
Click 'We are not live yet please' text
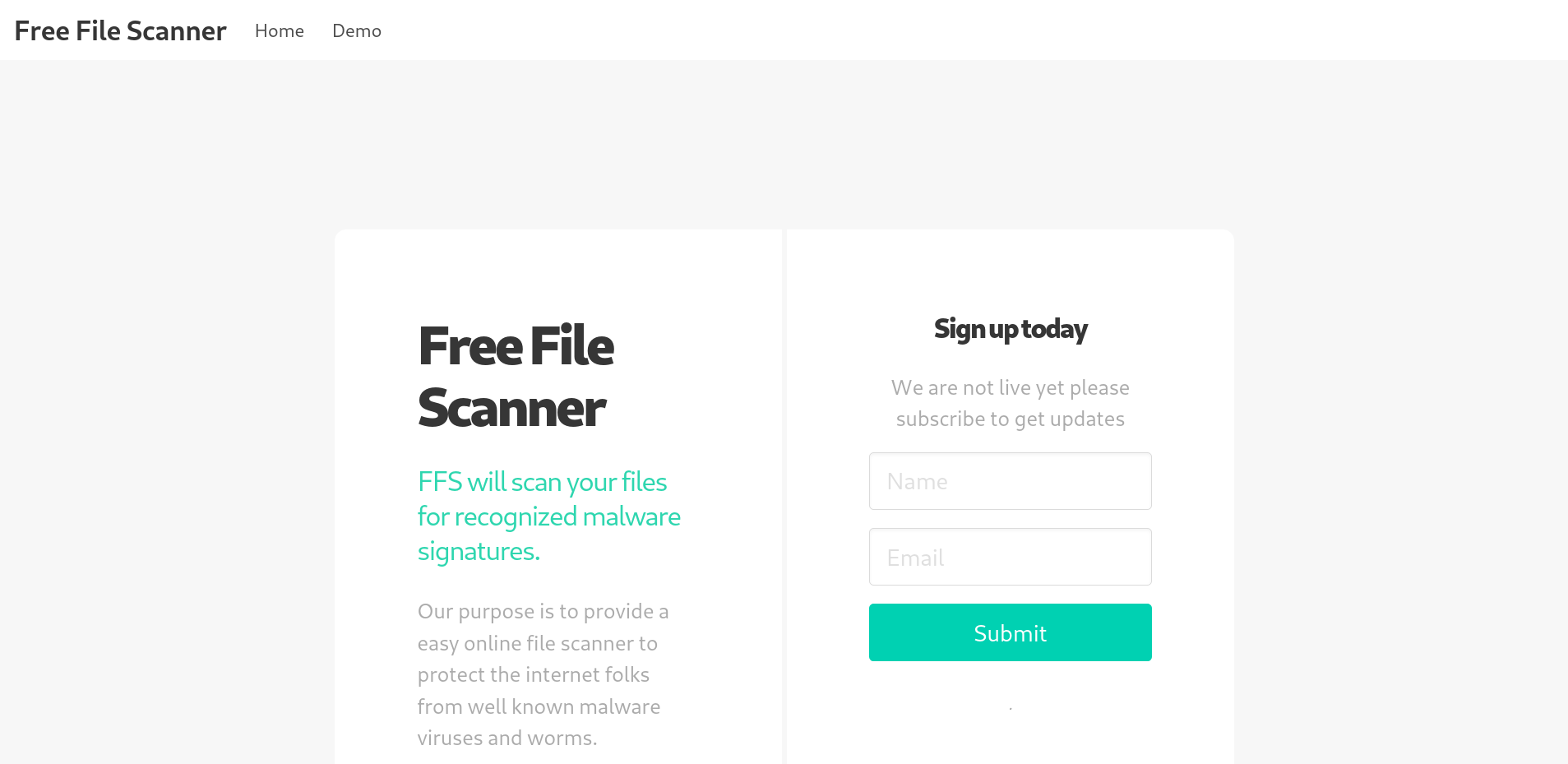pyautogui.click(x=1010, y=387)
